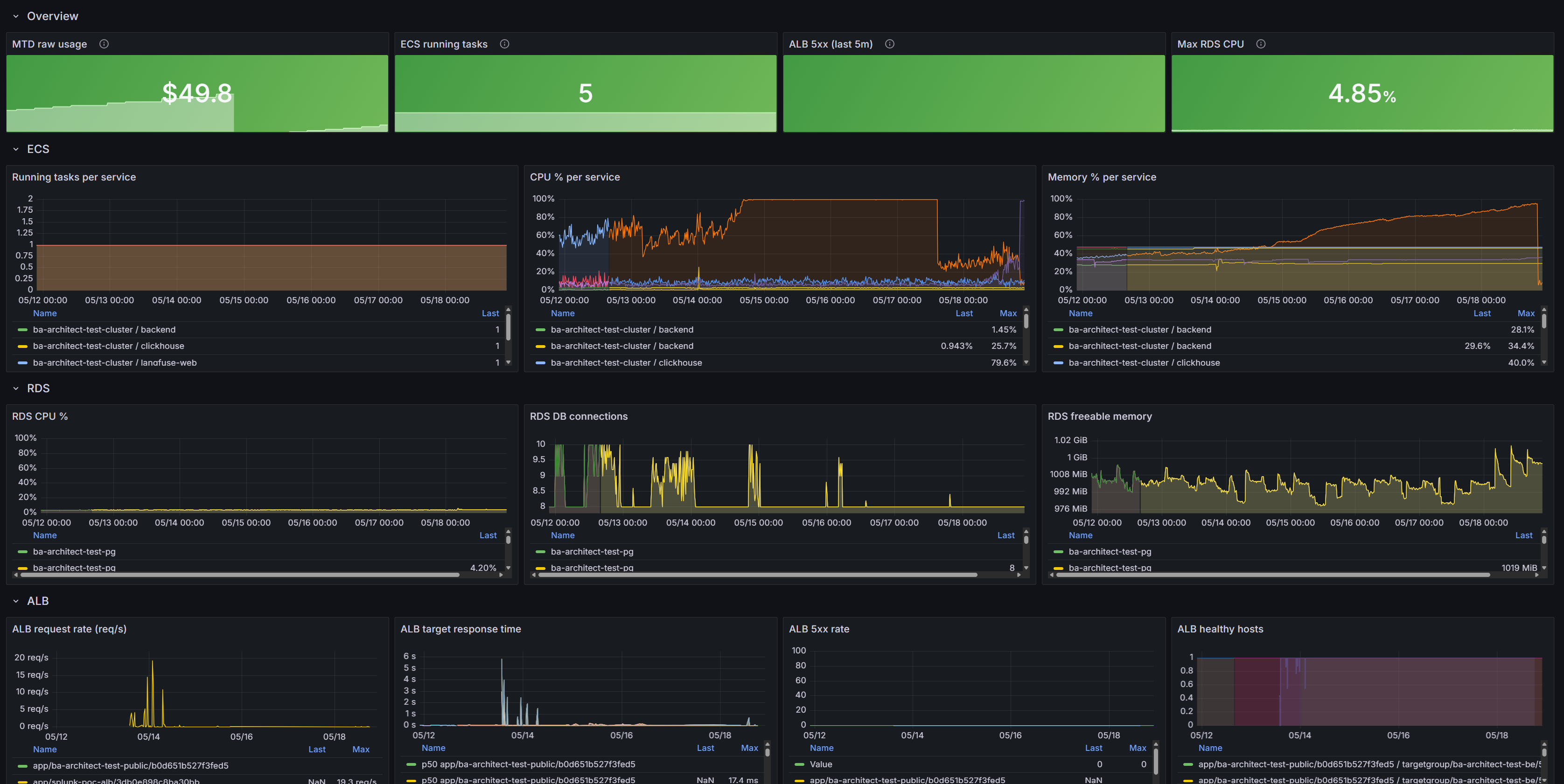Select first p50 series in ALB response time legend

point(528,764)
